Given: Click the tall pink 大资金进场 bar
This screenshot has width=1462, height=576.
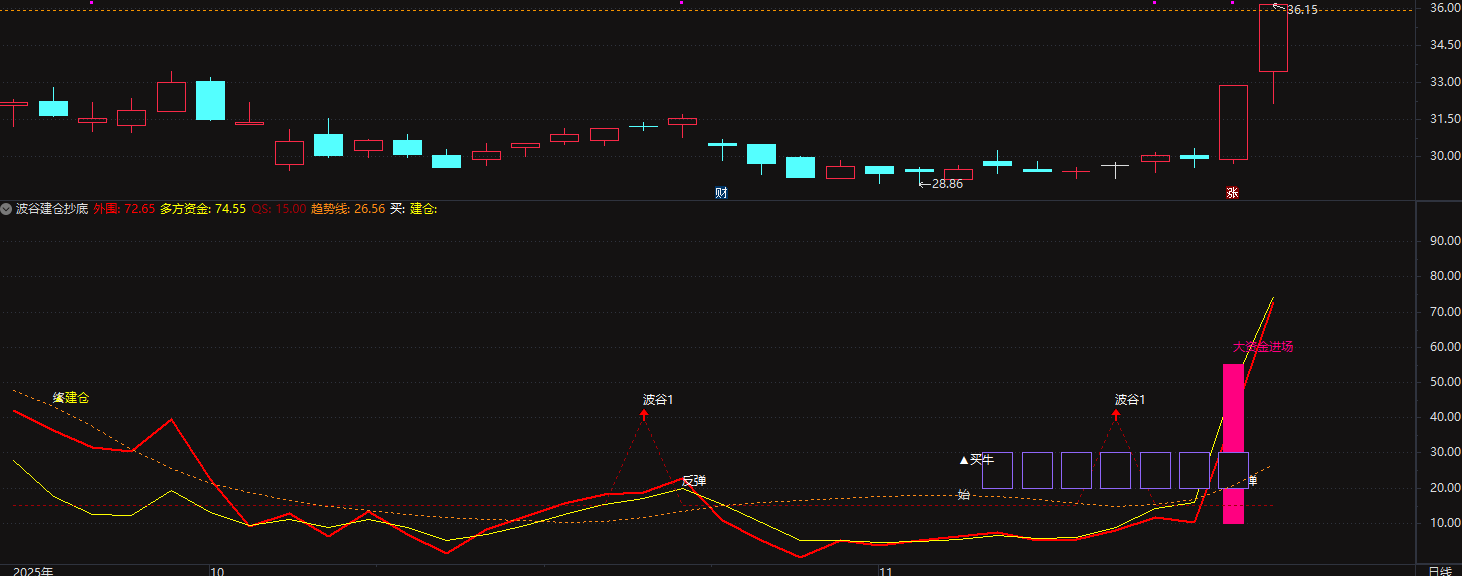Looking at the screenshot, I should [1233, 443].
